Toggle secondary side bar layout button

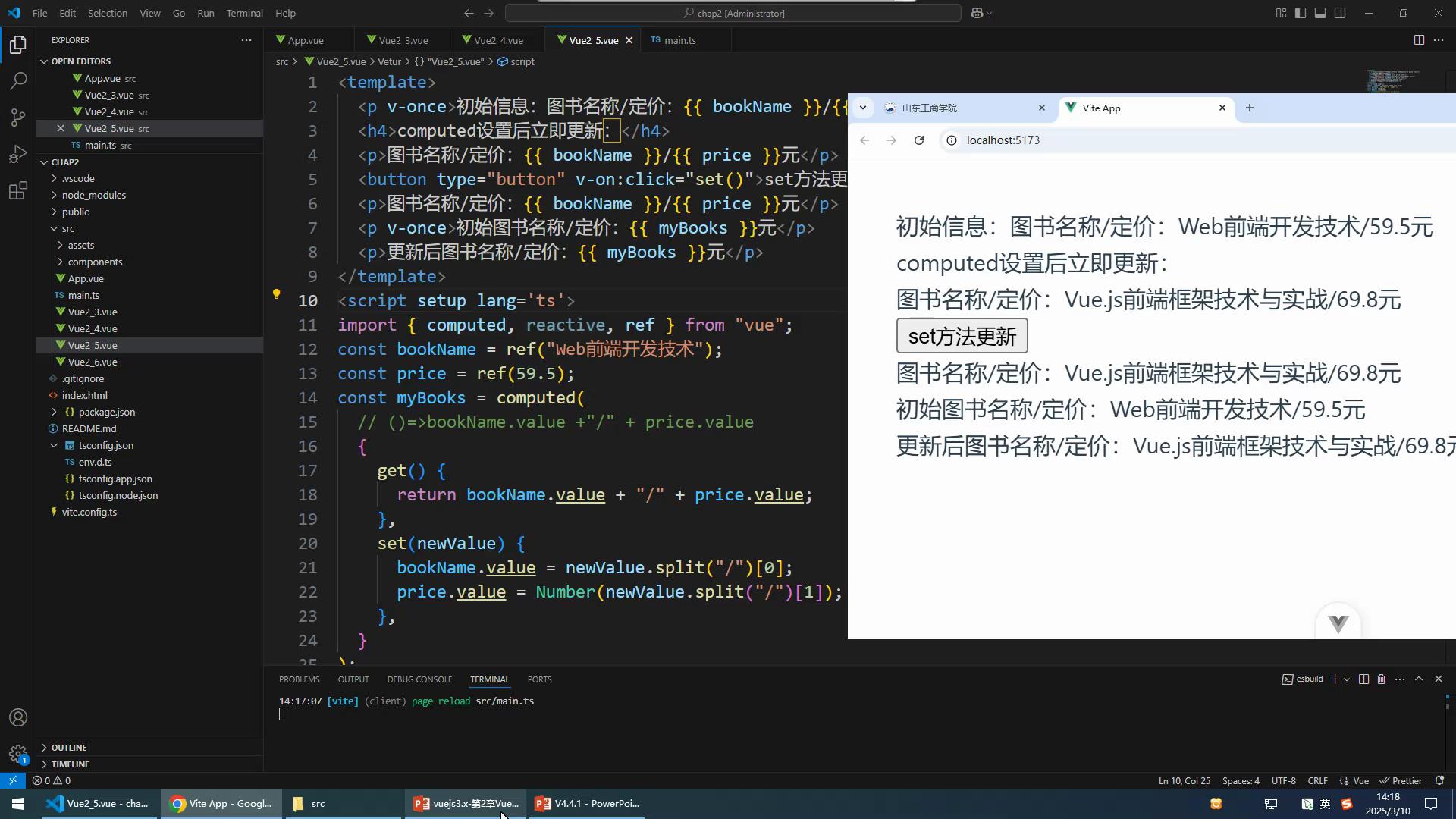pyautogui.click(x=1340, y=13)
